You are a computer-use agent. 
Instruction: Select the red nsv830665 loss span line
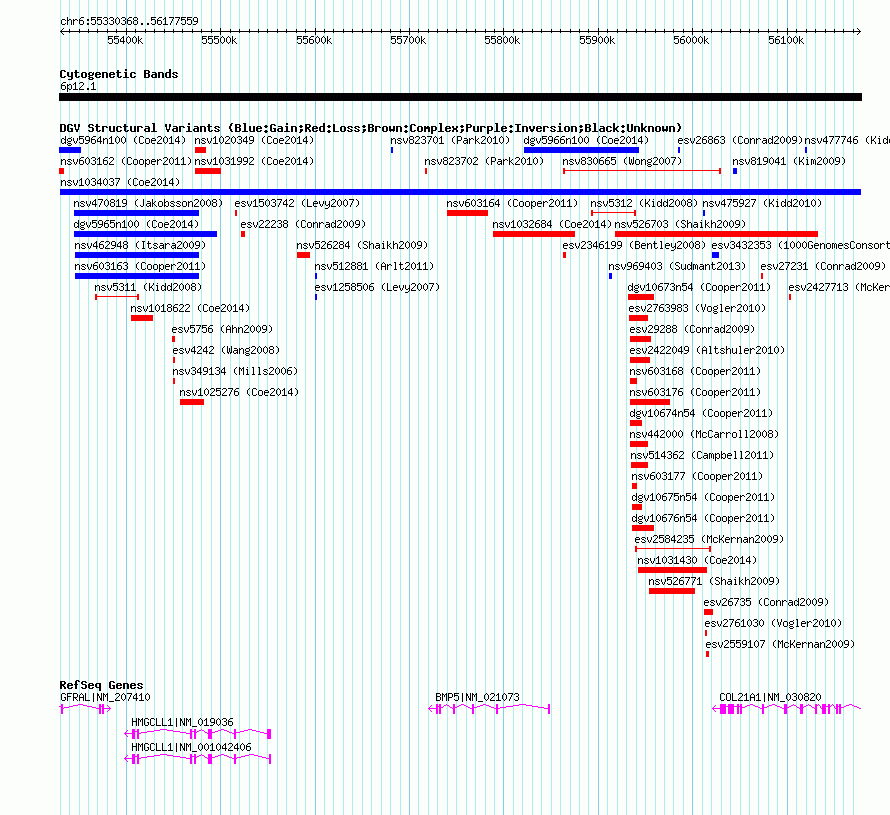point(642,171)
